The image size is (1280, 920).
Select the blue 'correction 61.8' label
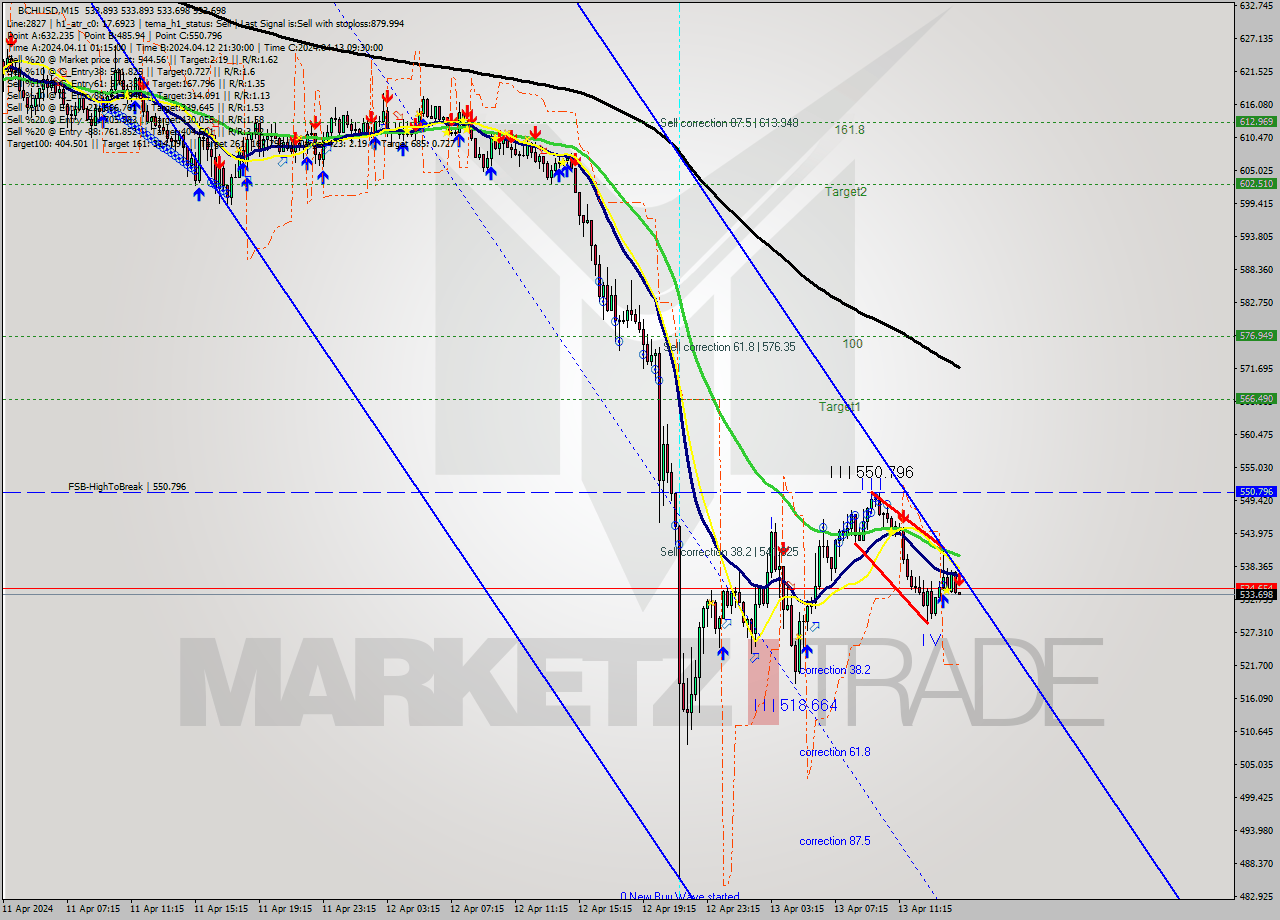point(835,752)
